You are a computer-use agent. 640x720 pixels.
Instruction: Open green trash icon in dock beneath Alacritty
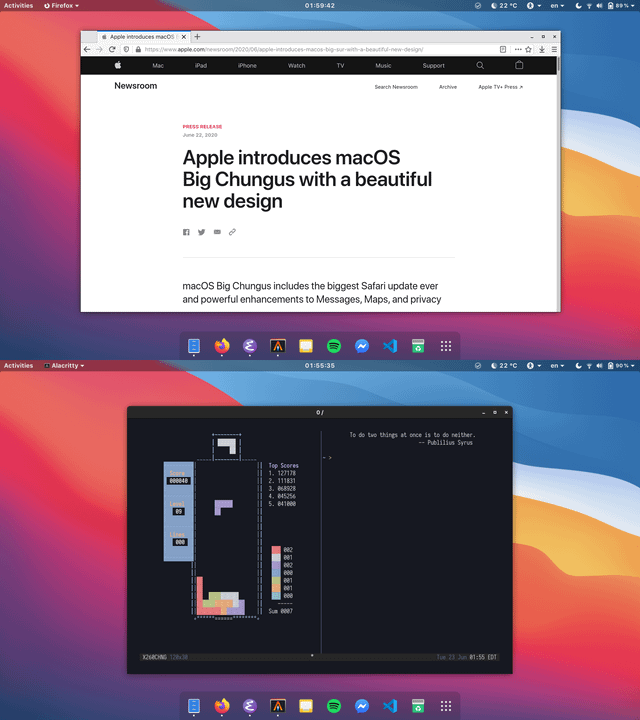pyautogui.click(x=418, y=706)
